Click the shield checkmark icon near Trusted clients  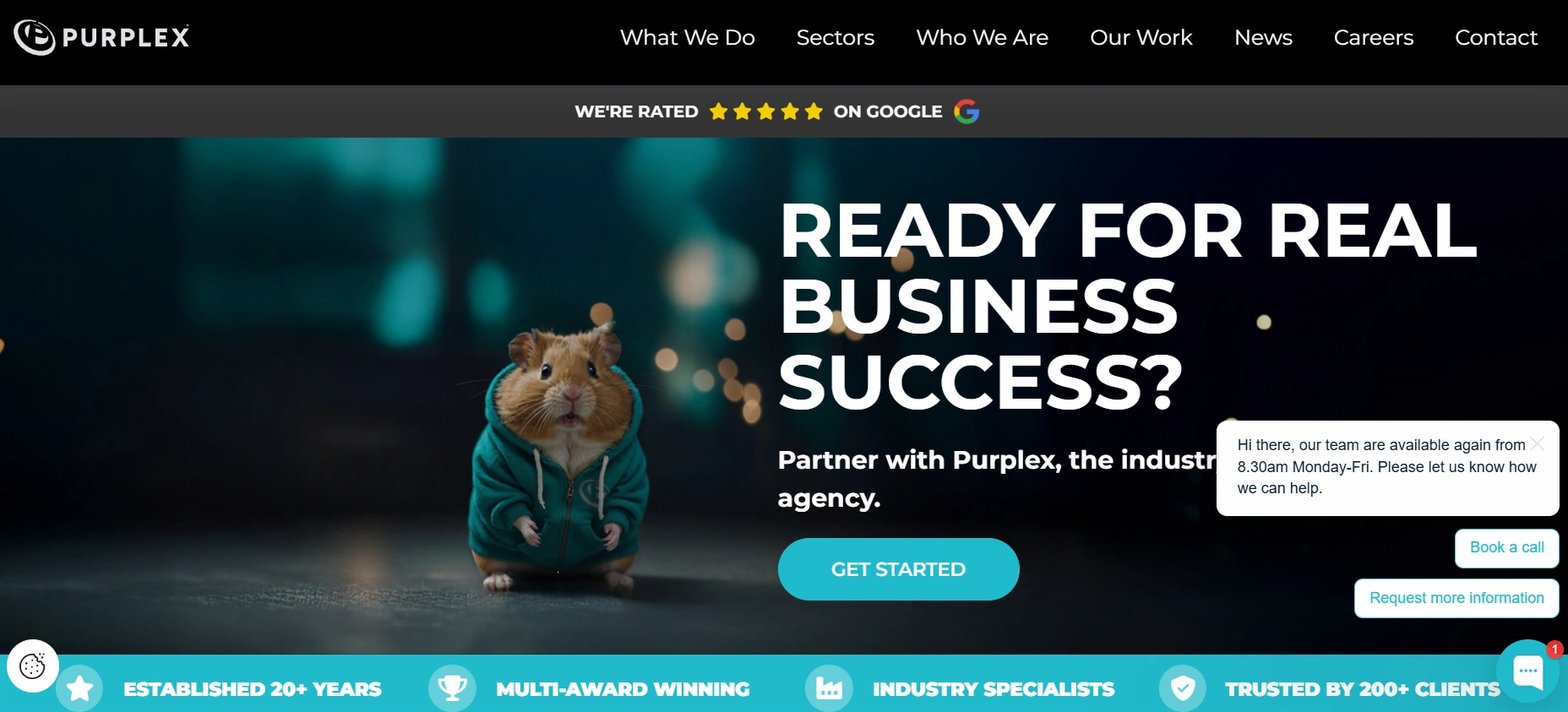coord(1183,688)
